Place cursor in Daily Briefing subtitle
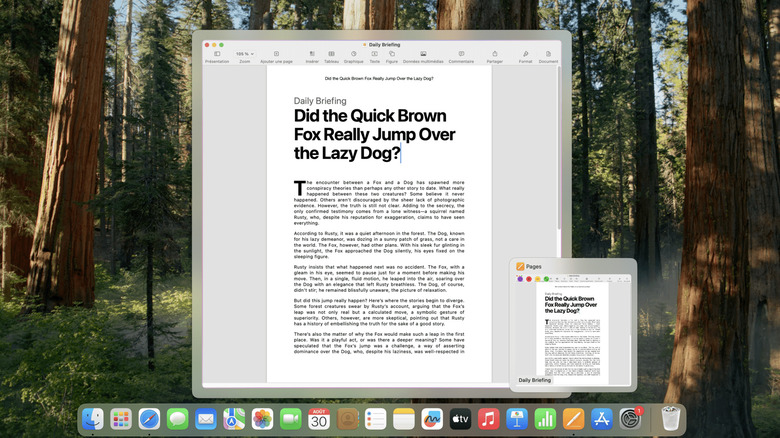780x438 pixels. pos(320,101)
